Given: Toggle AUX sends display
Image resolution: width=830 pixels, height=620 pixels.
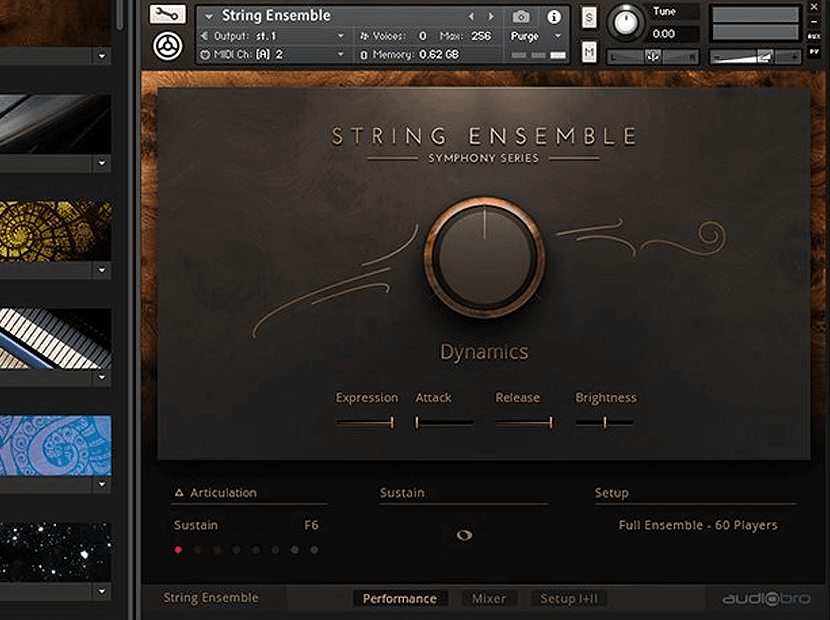Looking at the screenshot, I should [814, 36].
